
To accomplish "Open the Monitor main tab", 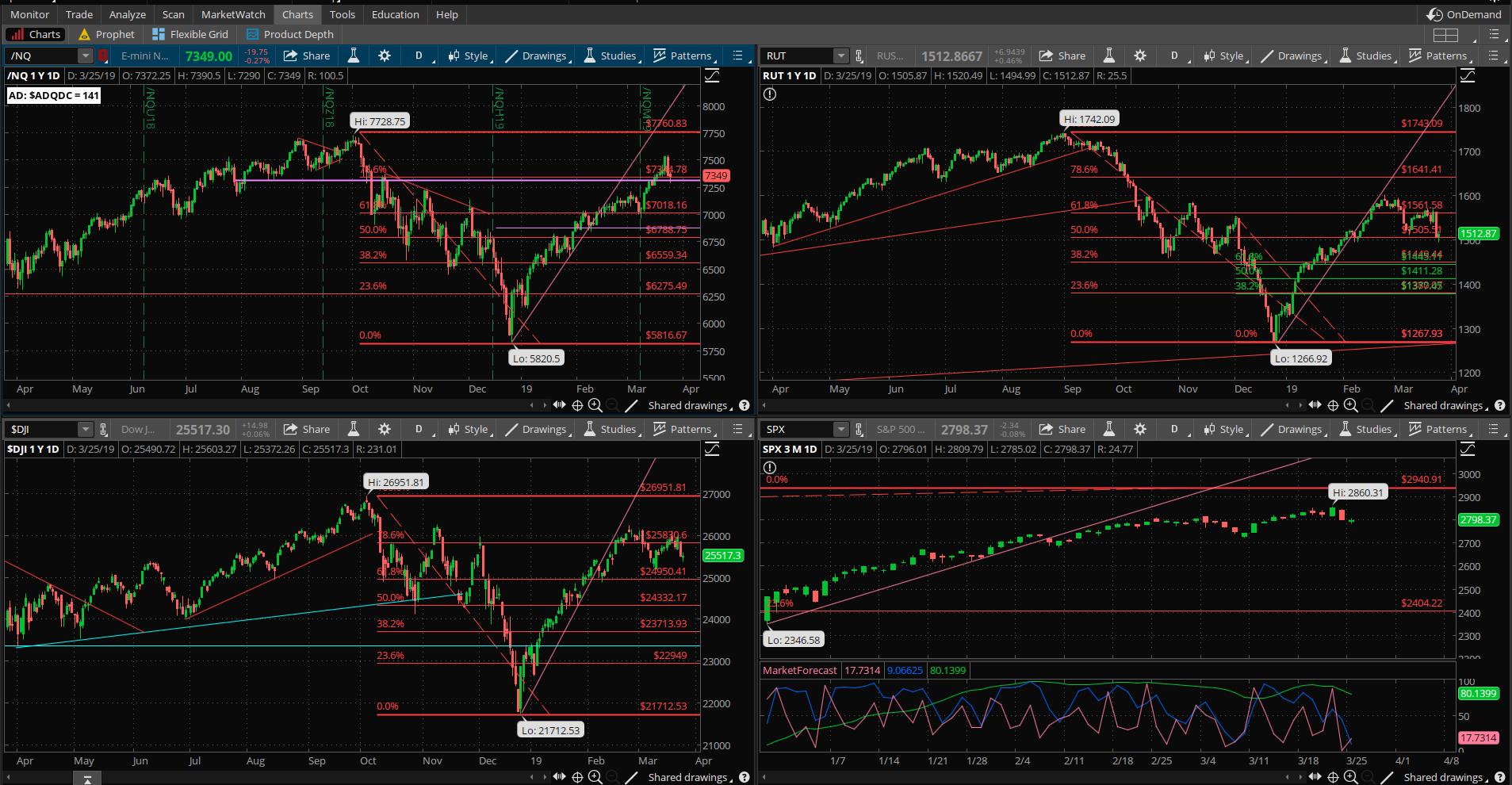I will (29, 14).
